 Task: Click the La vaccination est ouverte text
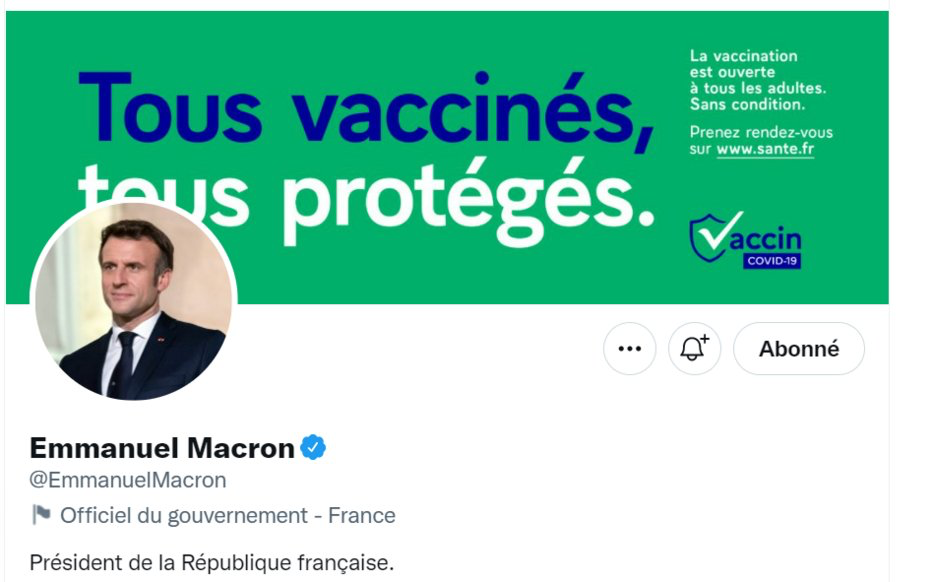point(744,64)
